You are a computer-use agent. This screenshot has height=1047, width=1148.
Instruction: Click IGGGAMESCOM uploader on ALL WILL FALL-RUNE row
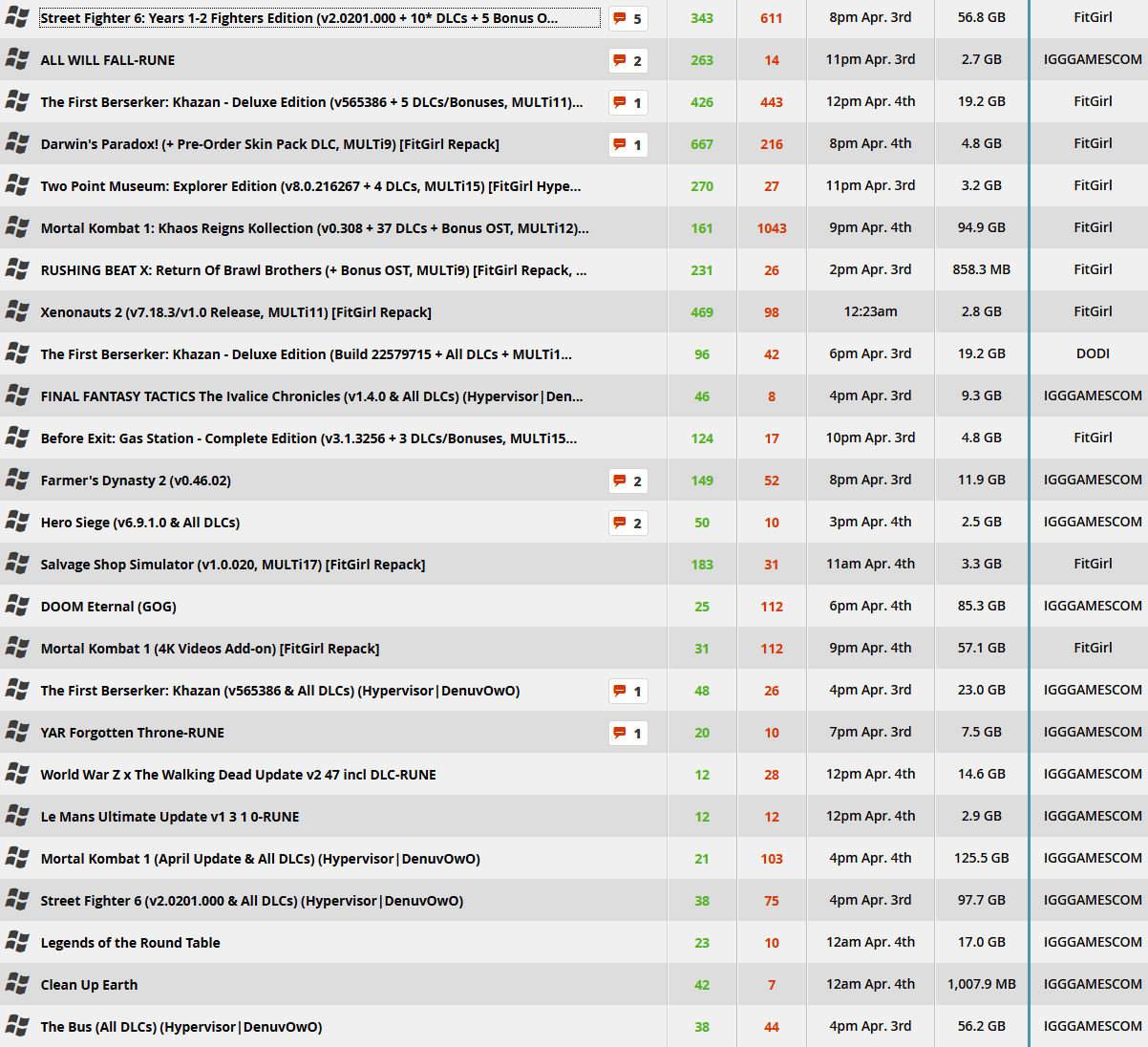1093,59
